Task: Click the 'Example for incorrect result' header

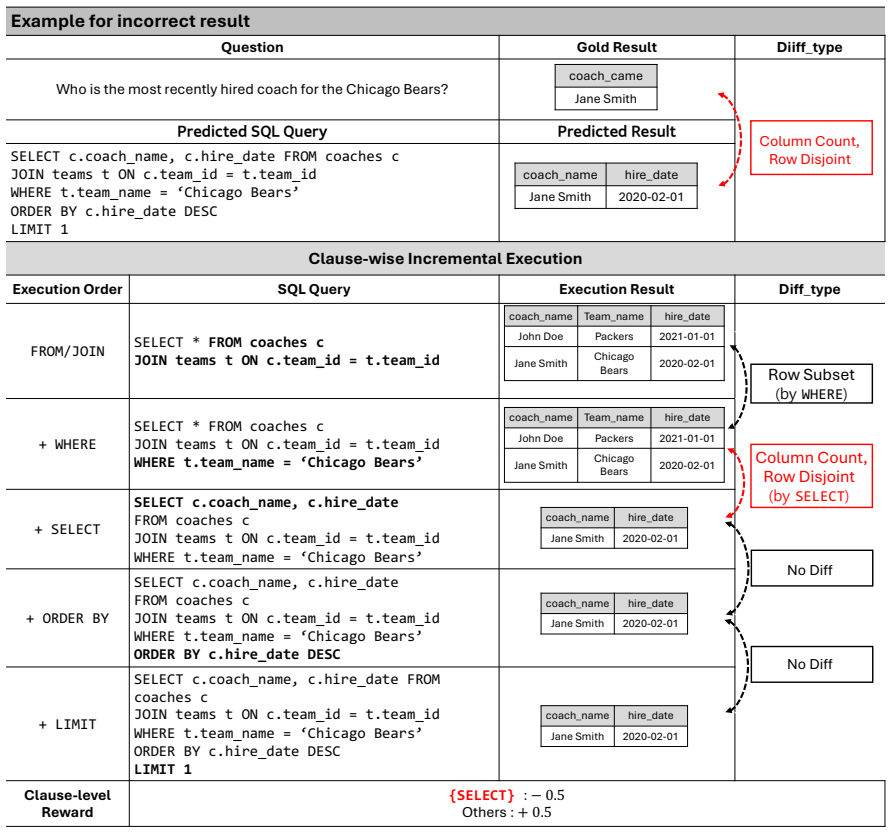Action: (x=130, y=21)
